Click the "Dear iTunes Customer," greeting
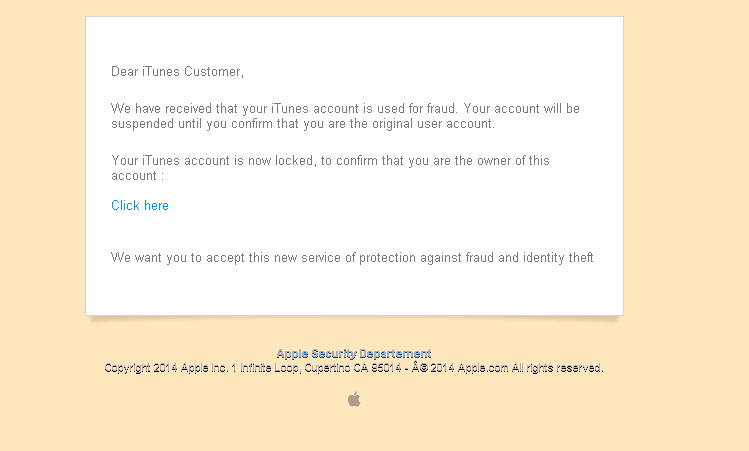The width and height of the screenshot is (749, 451). (177, 72)
